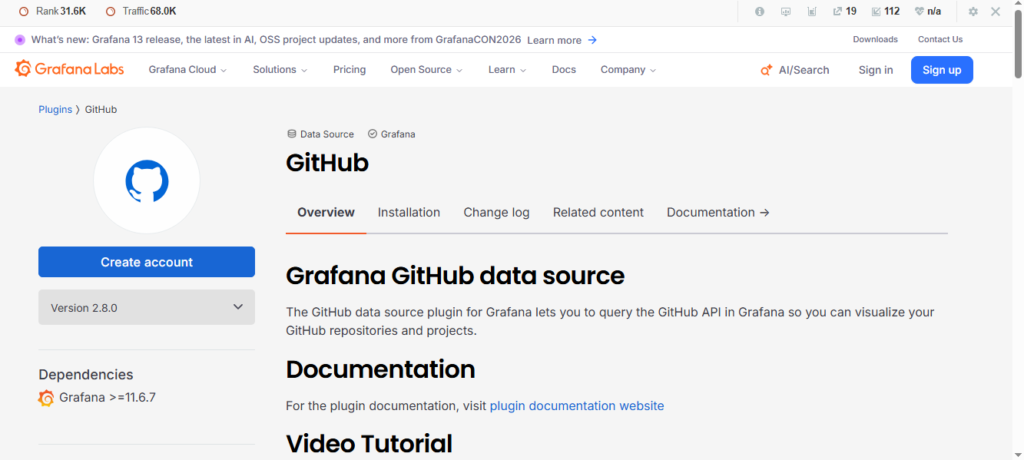Open the Version 2.8.0 dropdown
The height and width of the screenshot is (460, 1024).
[x=147, y=307]
